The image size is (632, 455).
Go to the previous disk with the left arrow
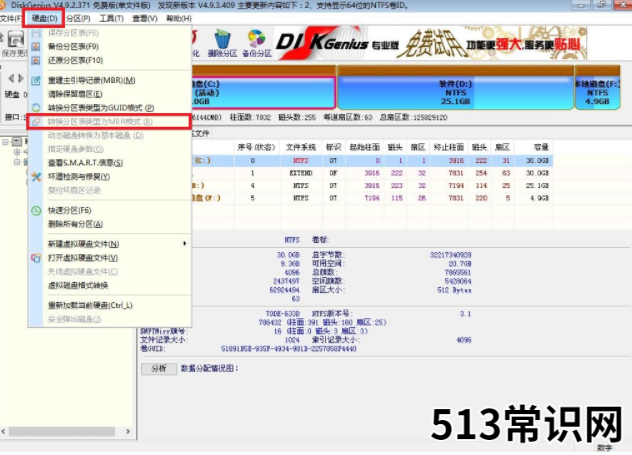[x=11, y=78]
